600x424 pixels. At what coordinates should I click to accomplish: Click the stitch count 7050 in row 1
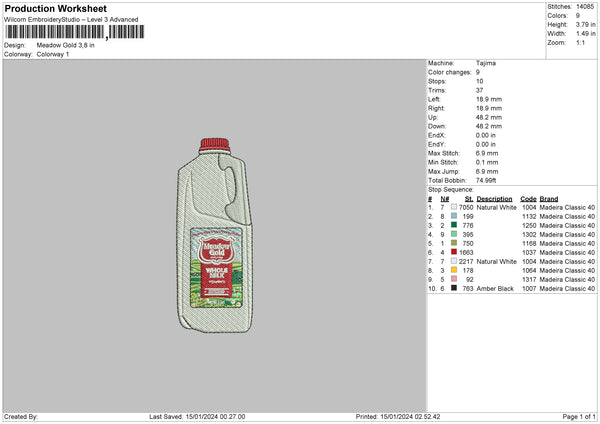pos(466,207)
